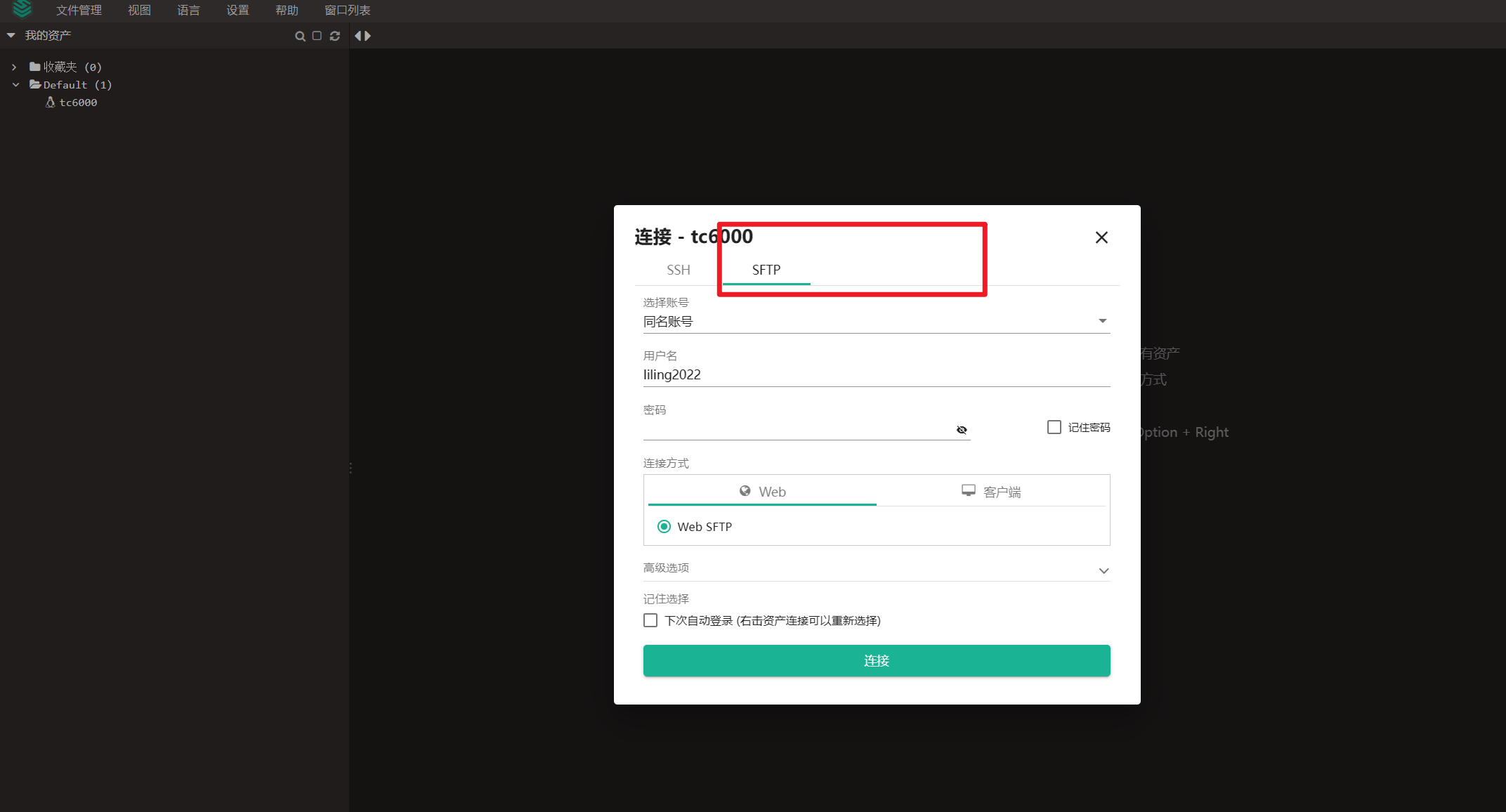
Task: Click the square icon beside search
Action: coord(317,36)
